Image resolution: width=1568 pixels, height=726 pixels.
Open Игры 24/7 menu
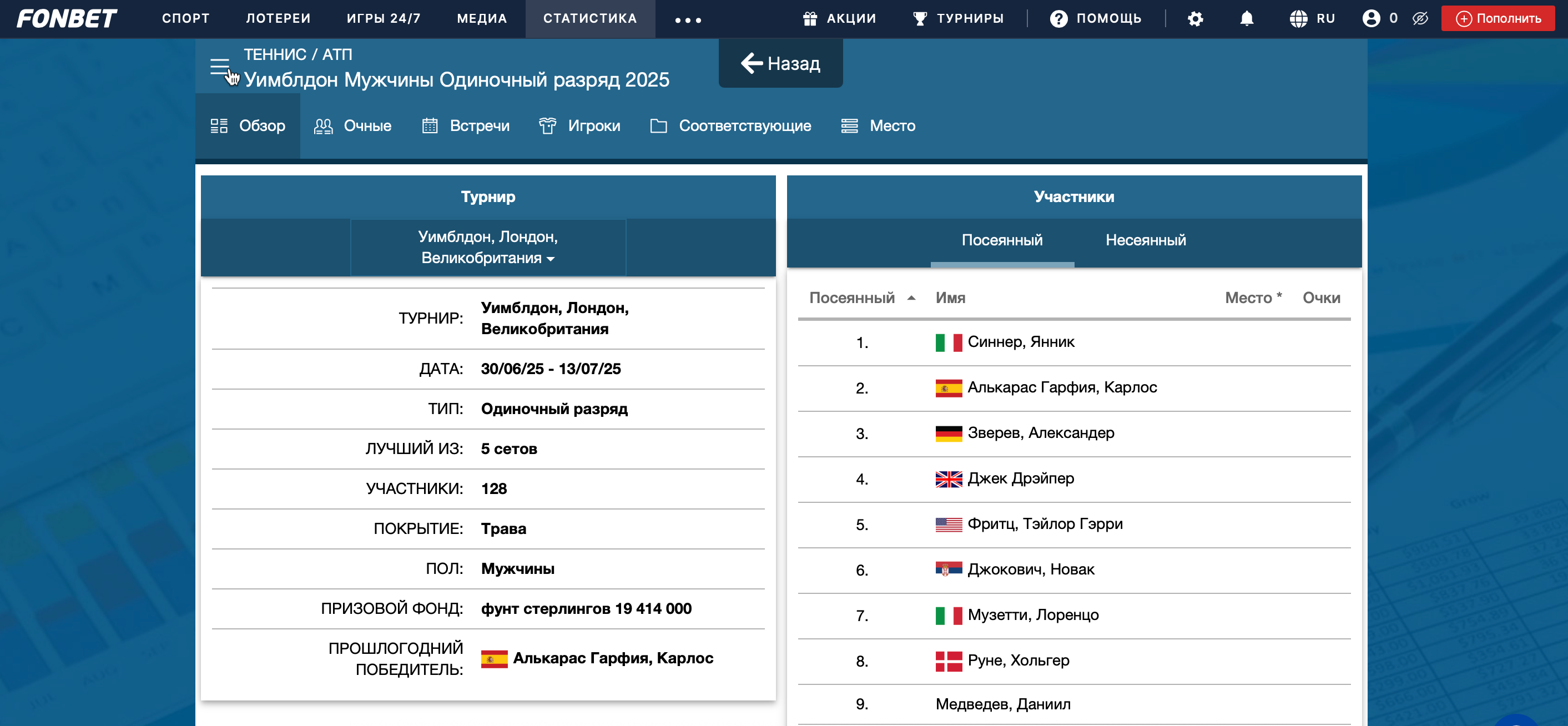tap(384, 19)
